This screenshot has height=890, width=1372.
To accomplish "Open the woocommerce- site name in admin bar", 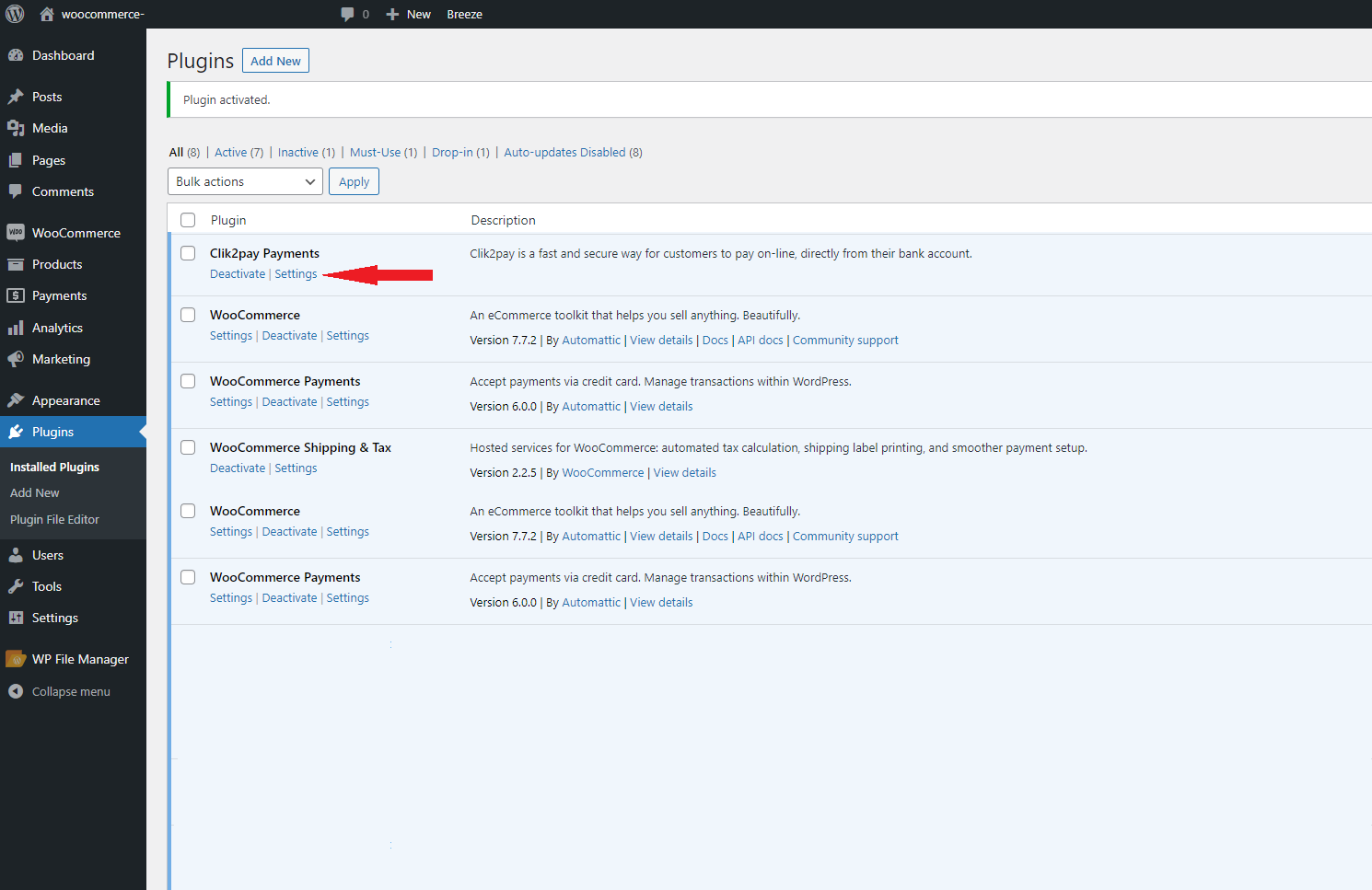I will pos(103,14).
